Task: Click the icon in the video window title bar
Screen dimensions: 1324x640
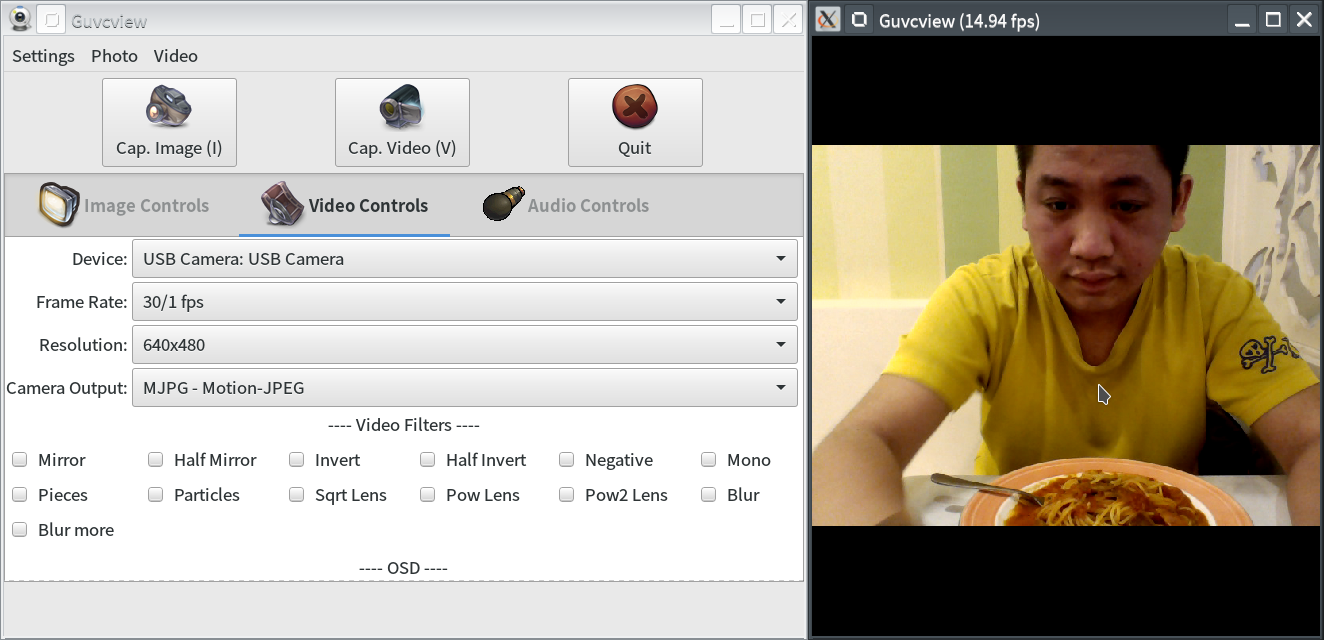Action: 826,18
